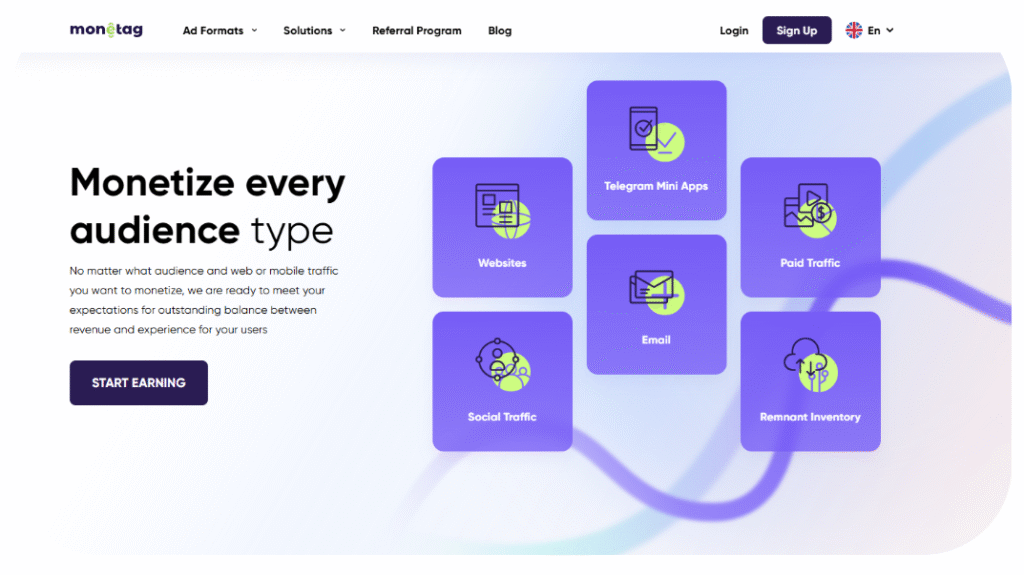Go to the Blog menu item
1024x575 pixels.
tap(500, 30)
